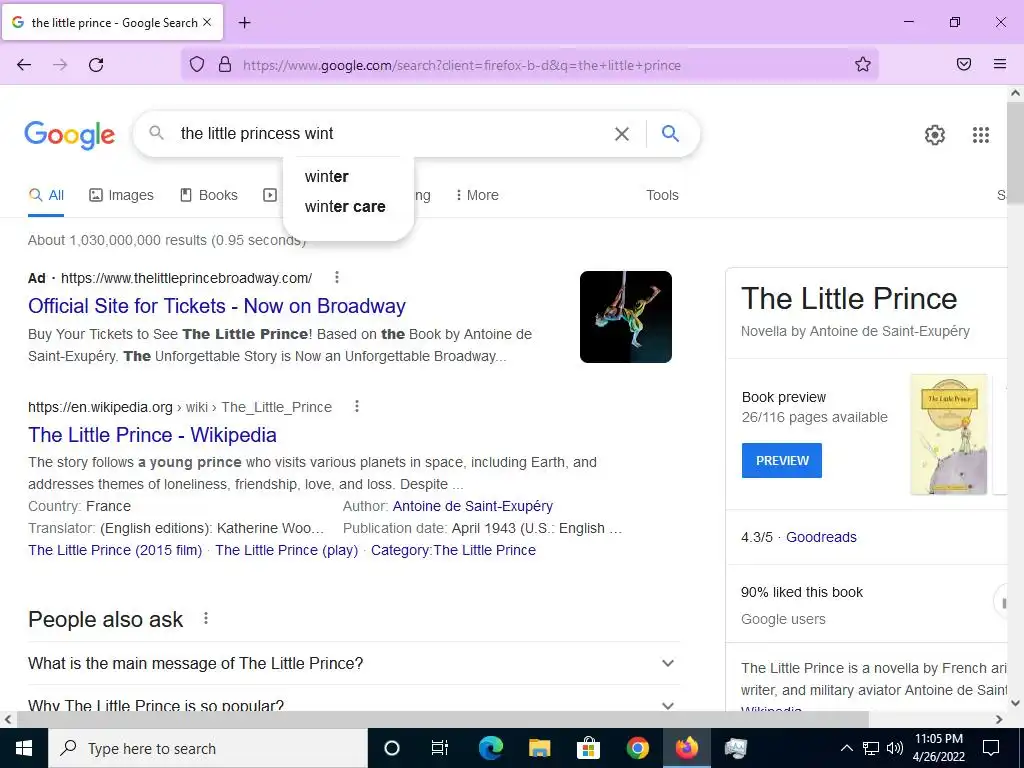1024x768 pixels.
Task: Open the shield tracking protection icon
Action: coord(197,65)
